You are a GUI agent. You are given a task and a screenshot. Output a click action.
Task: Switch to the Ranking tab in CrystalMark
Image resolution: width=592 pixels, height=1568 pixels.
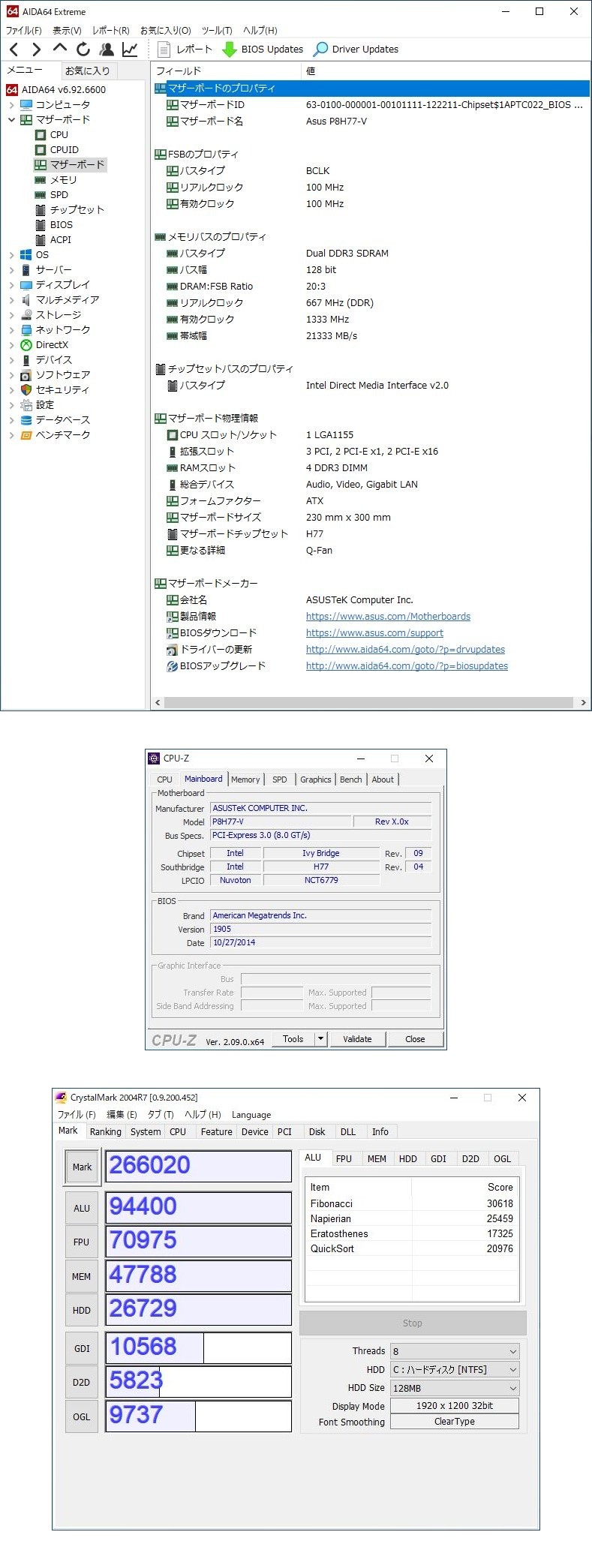click(x=105, y=1132)
